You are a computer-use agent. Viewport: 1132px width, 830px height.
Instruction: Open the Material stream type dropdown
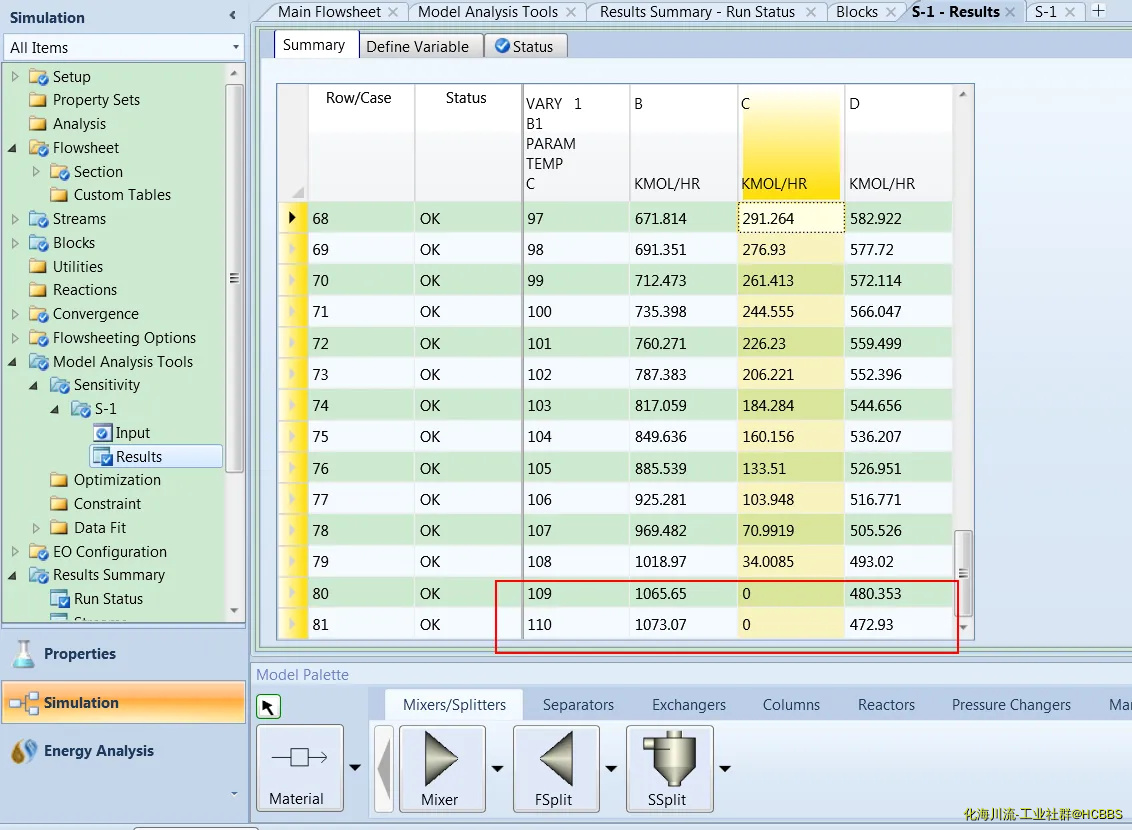point(355,768)
